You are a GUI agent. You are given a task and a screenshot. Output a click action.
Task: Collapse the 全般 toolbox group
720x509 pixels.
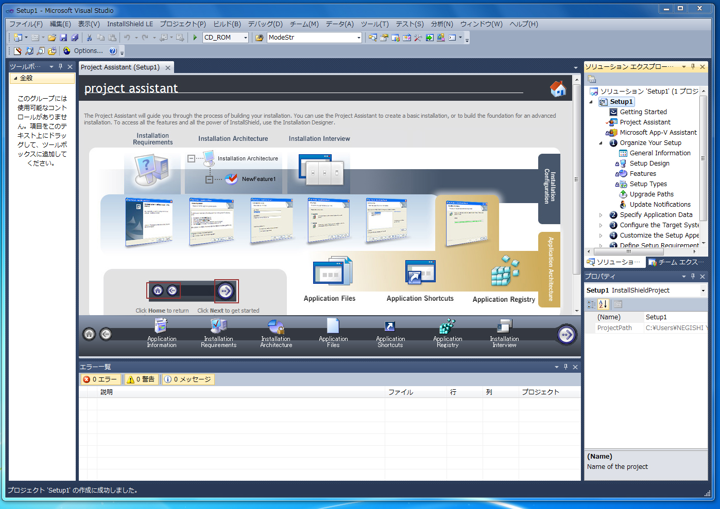pyautogui.click(x=16, y=78)
